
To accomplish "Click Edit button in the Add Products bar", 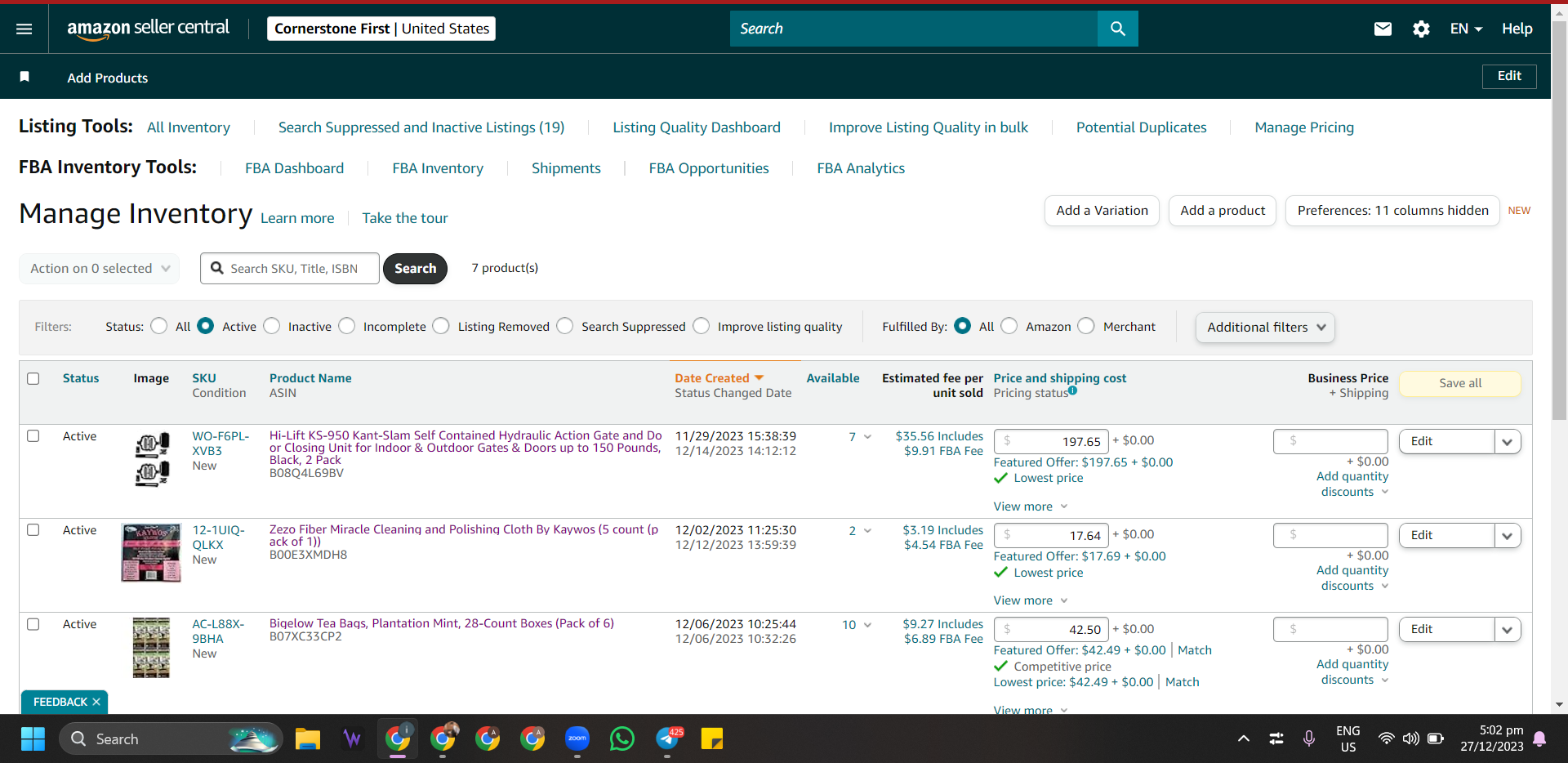I will coord(1509,76).
